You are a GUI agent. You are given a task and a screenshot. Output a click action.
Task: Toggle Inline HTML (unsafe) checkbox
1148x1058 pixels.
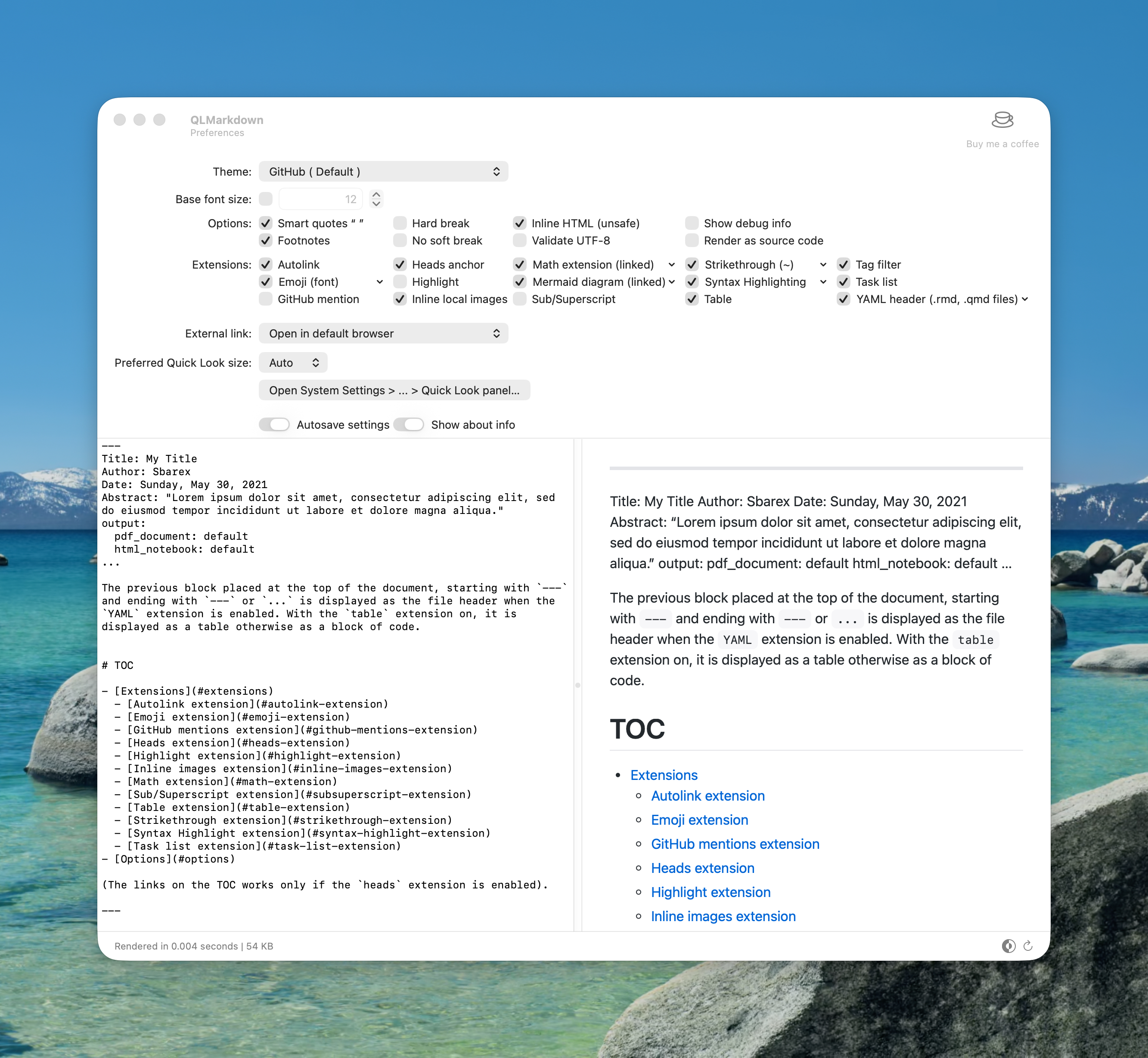click(x=520, y=223)
